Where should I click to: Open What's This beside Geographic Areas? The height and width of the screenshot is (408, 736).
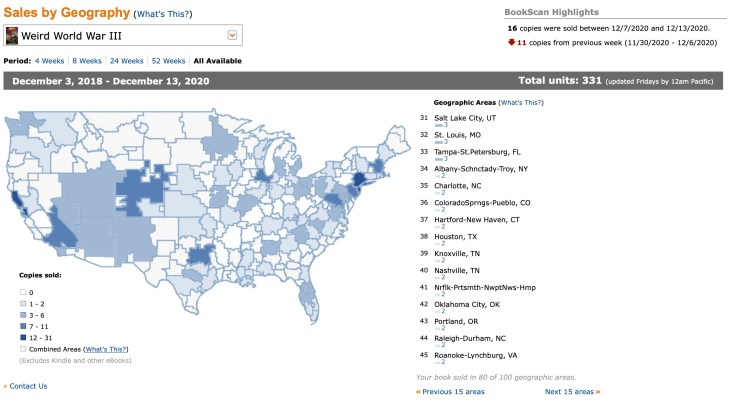522,103
